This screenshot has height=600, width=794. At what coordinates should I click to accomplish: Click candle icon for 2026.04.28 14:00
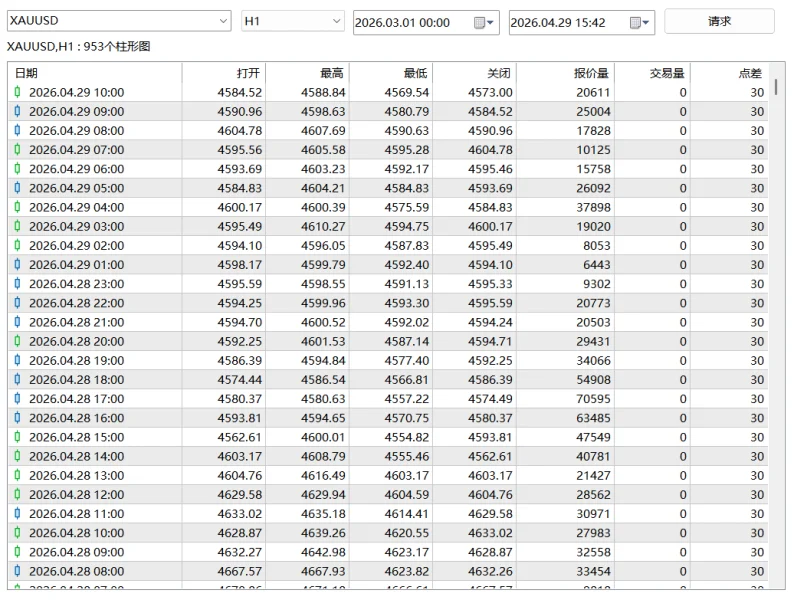[17, 456]
